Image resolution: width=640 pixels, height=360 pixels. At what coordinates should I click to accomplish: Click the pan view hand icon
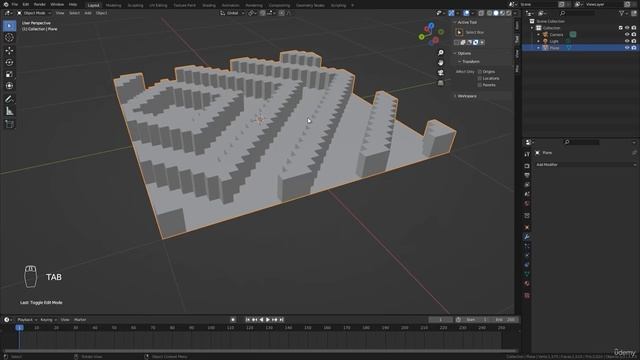[x=441, y=62]
